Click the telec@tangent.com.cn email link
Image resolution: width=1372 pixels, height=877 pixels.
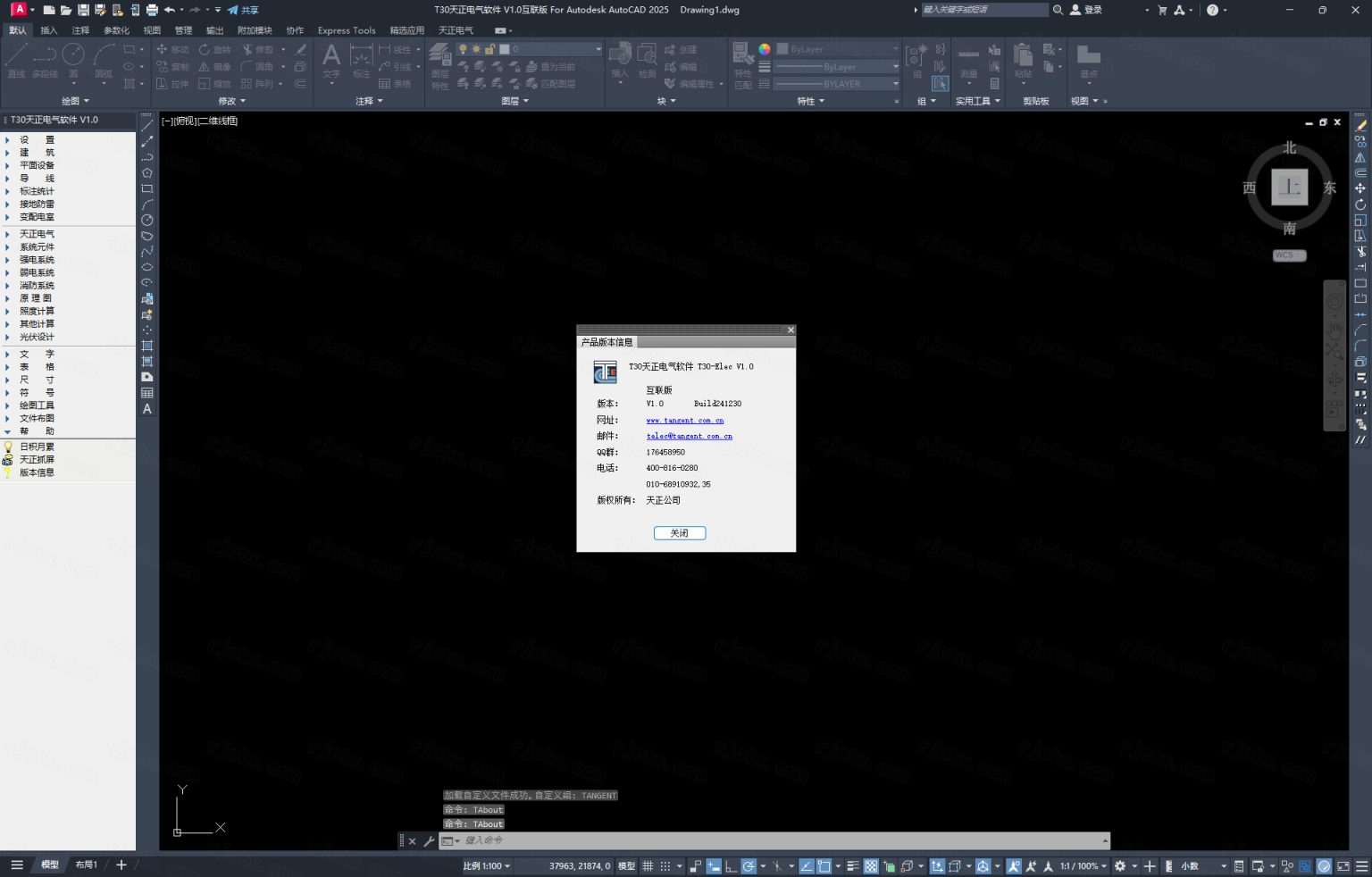(689, 437)
